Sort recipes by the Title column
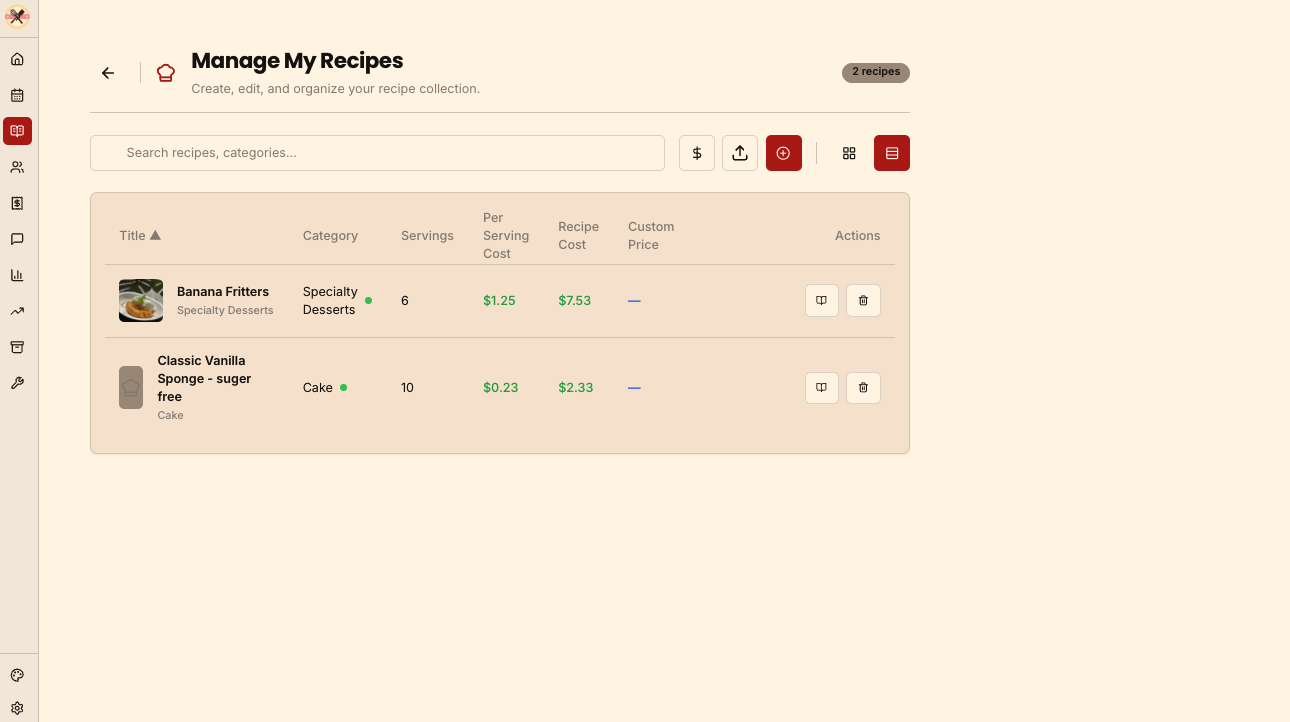This screenshot has width=1290, height=722. 139,235
